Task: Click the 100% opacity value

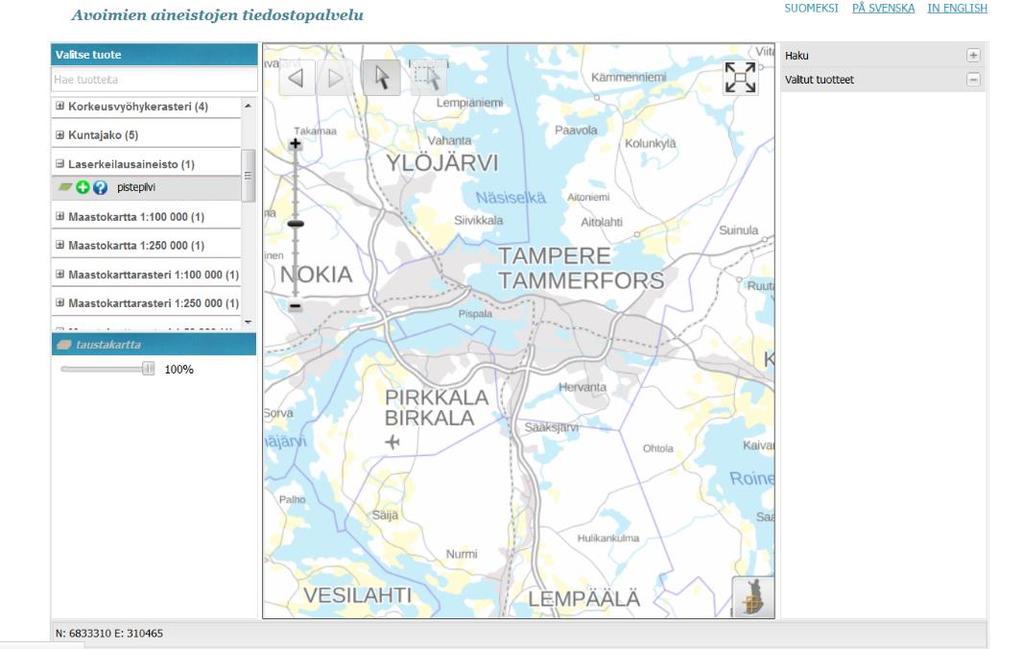Action: pos(179,370)
